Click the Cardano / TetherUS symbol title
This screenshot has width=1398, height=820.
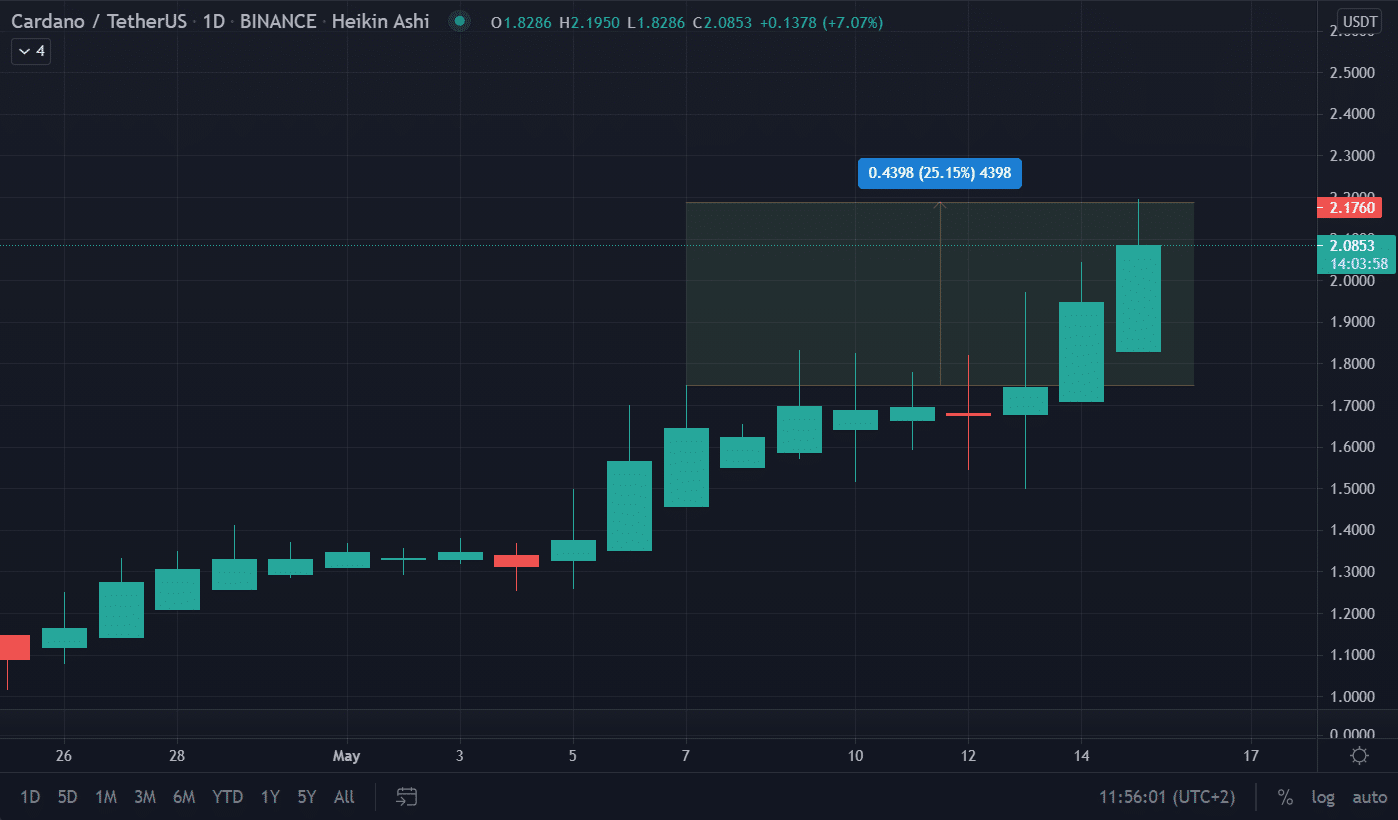(x=99, y=21)
